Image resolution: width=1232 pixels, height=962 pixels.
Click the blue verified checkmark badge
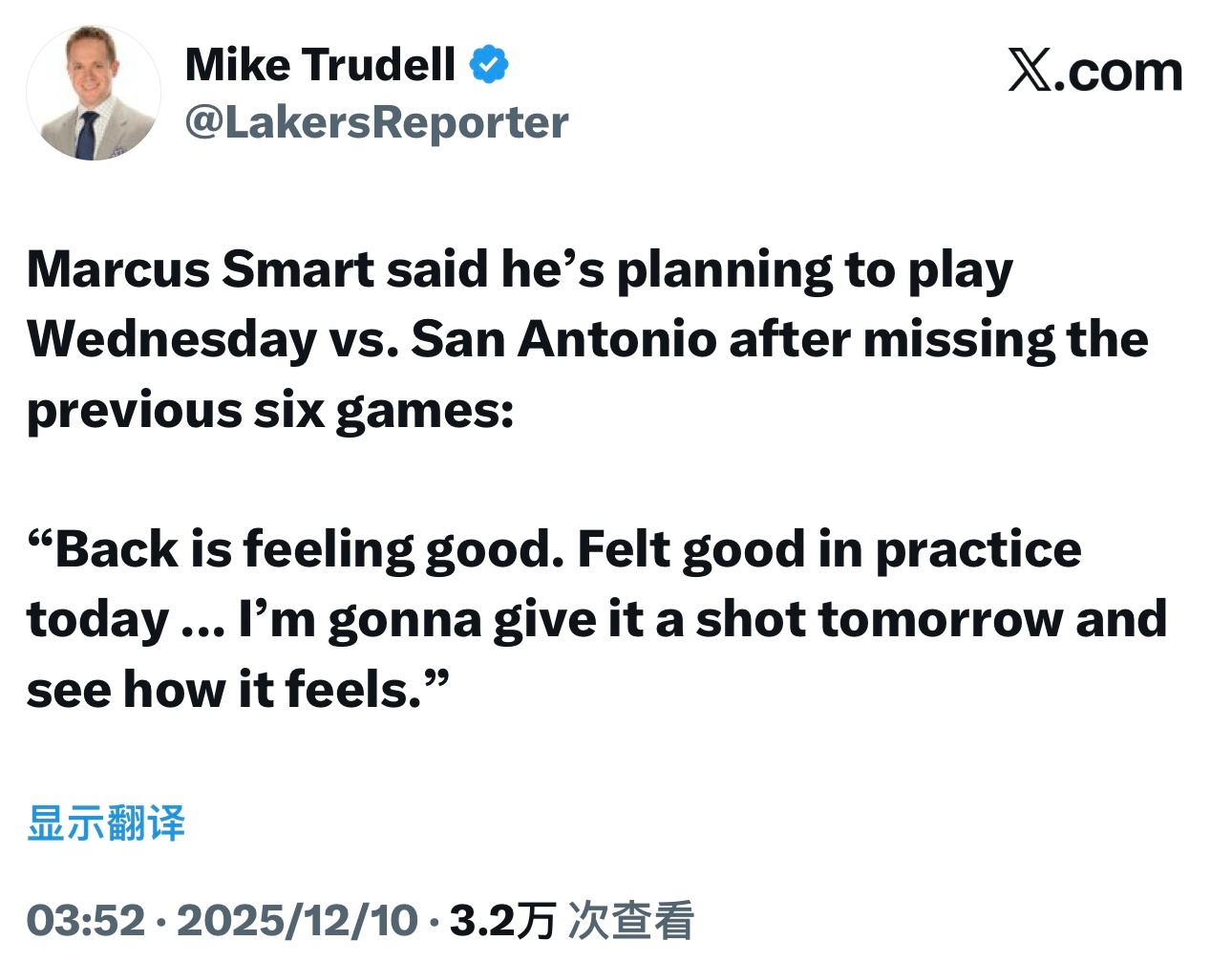[489, 65]
